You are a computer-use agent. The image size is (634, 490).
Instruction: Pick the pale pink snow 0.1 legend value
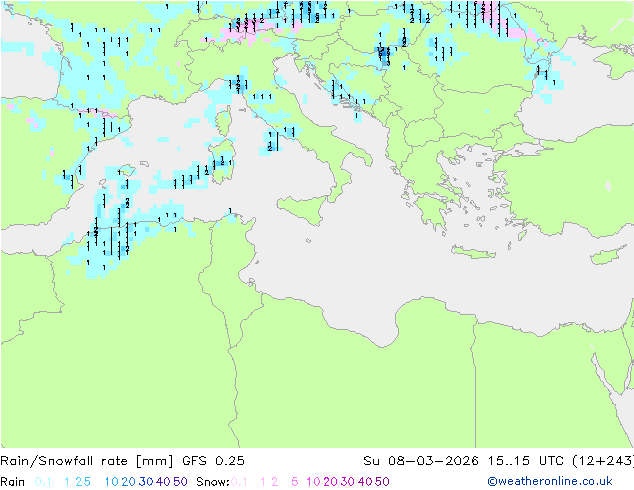(240, 482)
